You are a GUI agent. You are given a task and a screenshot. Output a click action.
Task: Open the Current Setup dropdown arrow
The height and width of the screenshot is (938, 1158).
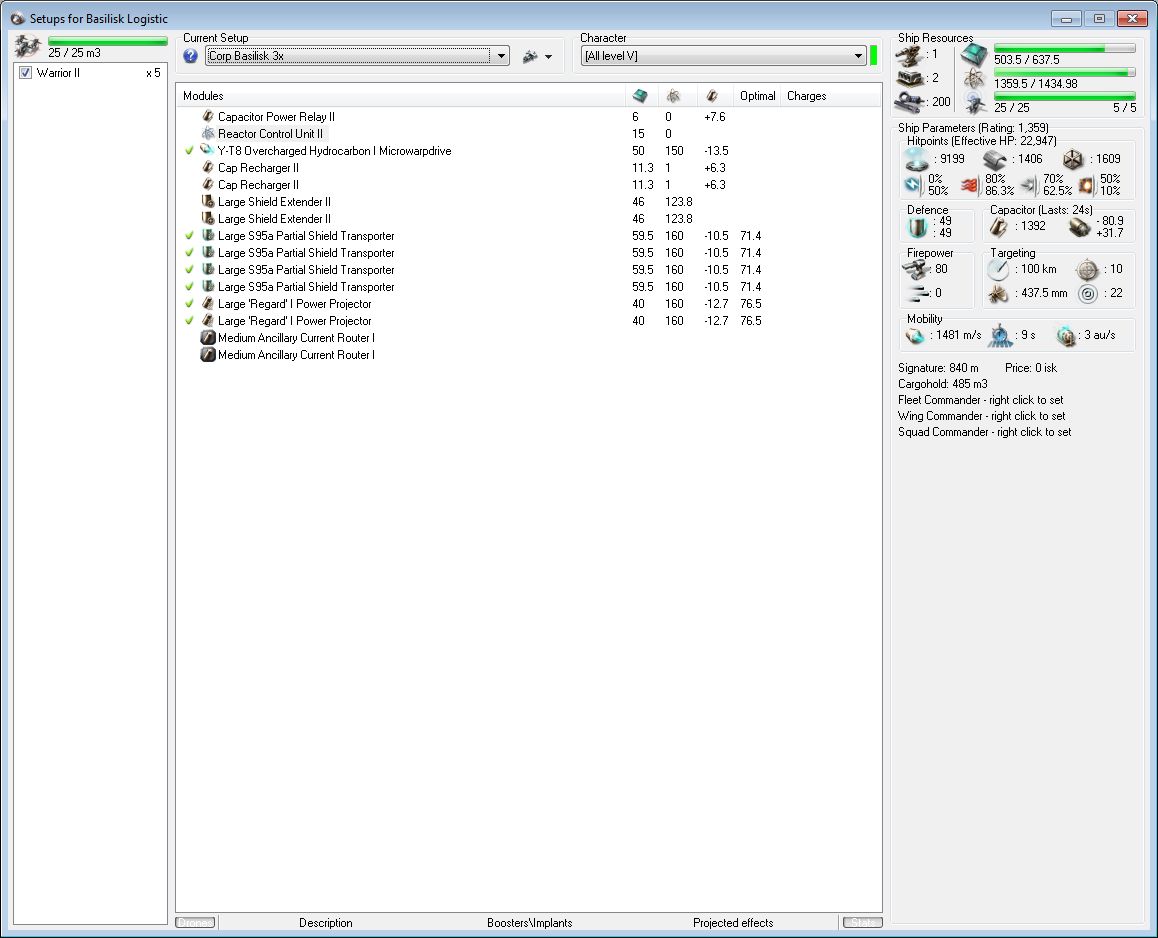(501, 56)
